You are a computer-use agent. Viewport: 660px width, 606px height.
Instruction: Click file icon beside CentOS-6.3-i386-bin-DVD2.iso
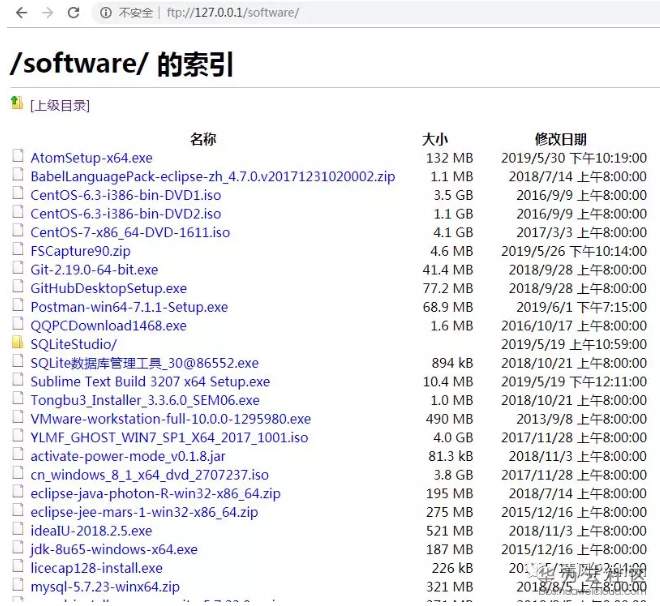click(17, 212)
